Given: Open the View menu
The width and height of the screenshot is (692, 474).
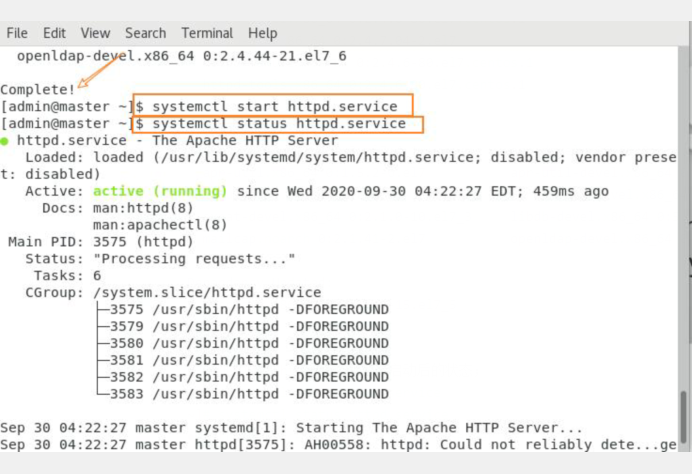Looking at the screenshot, I should point(95,33).
